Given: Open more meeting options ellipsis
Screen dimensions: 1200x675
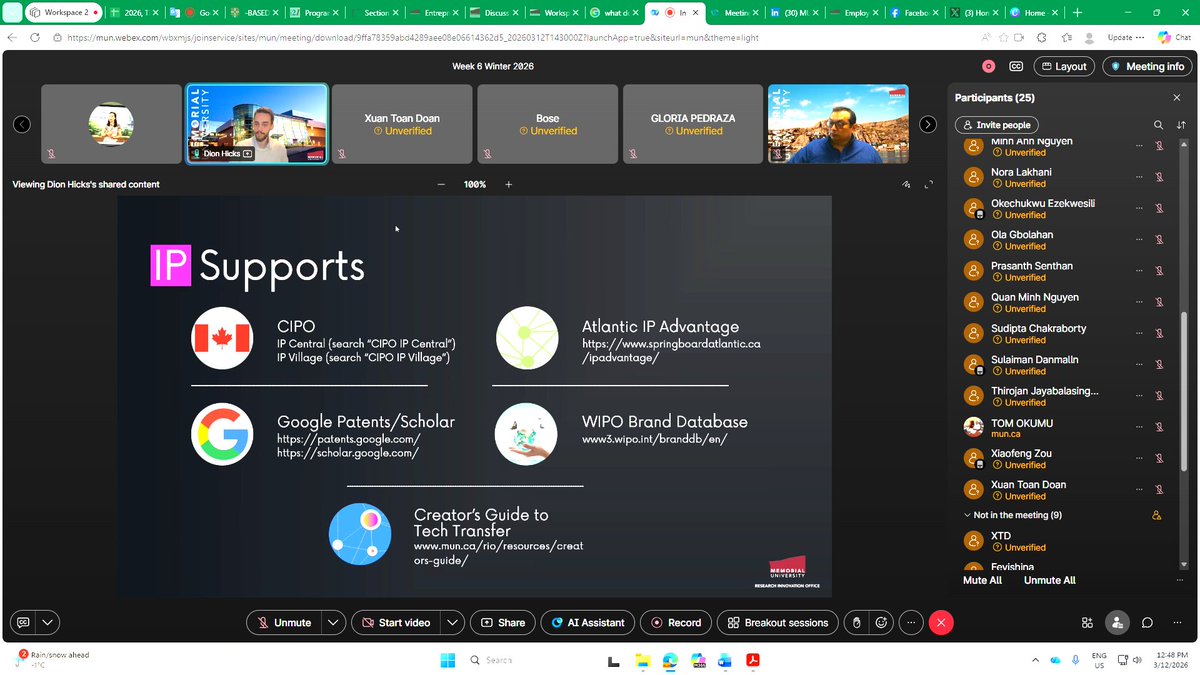Looking at the screenshot, I should click(x=910, y=622).
